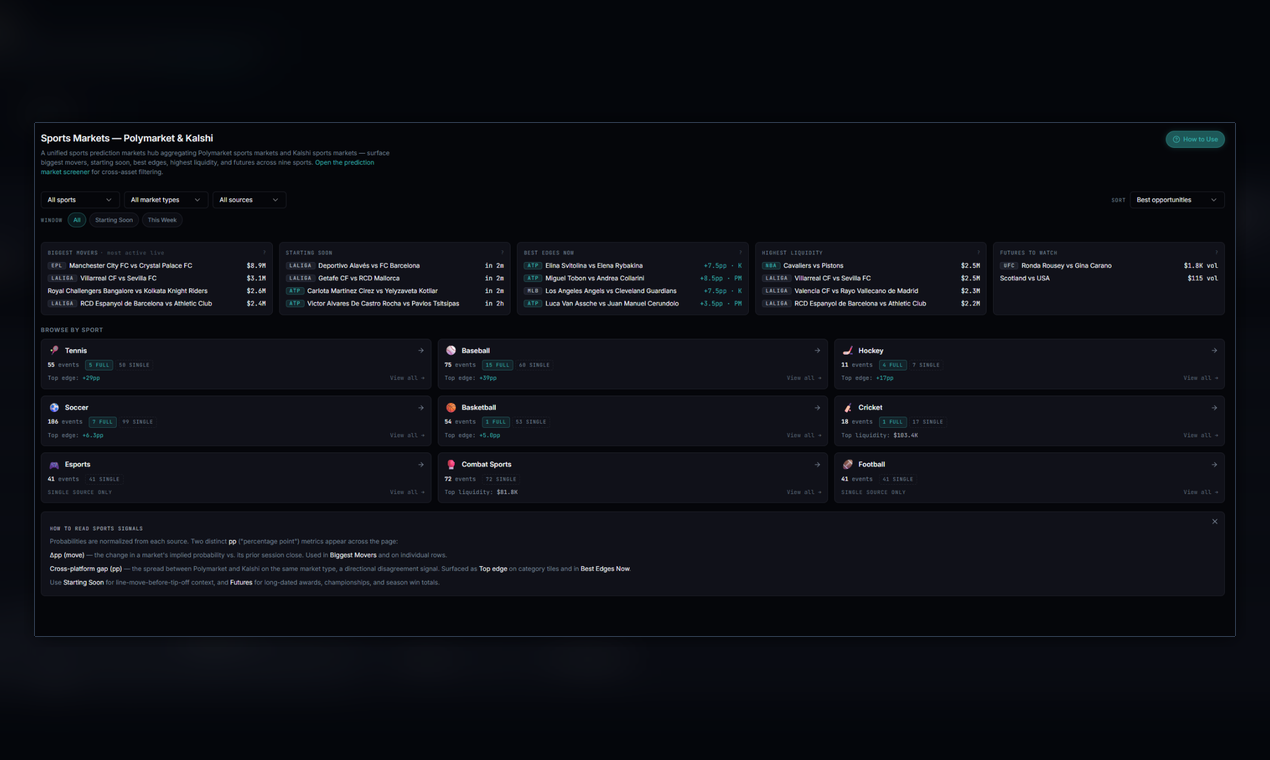Open Esports card arrow icon

click(x=421, y=464)
